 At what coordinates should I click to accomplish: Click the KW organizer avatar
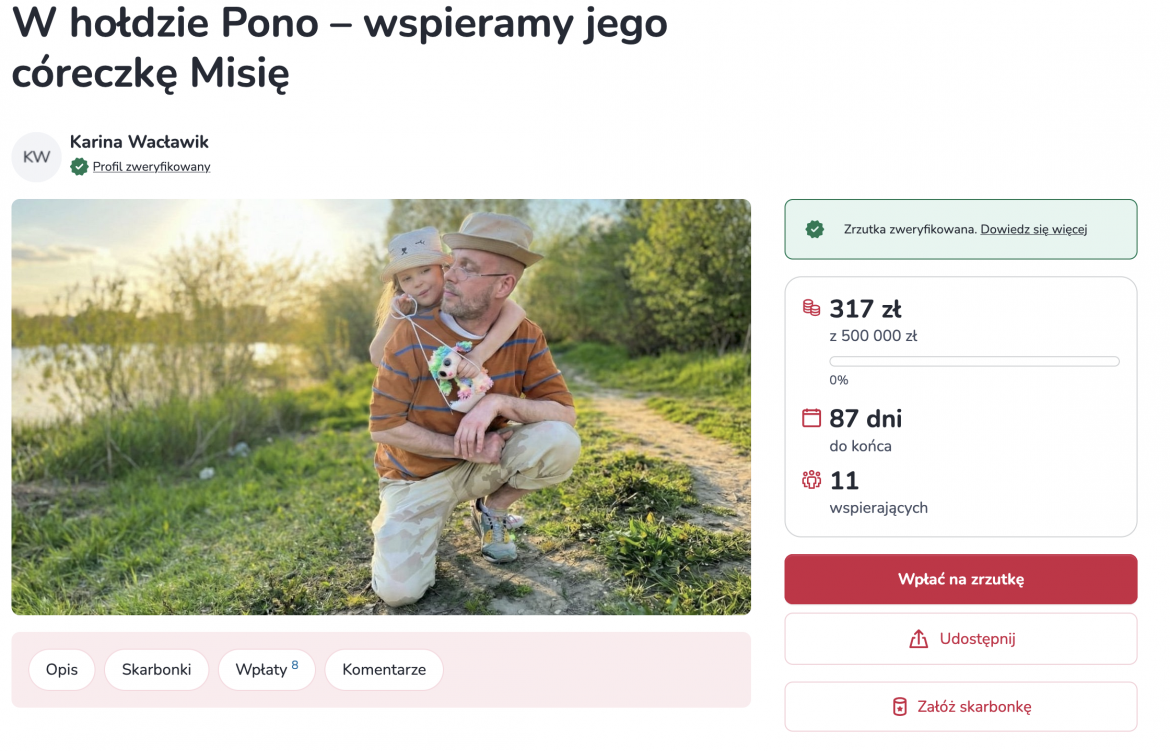[36, 157]
